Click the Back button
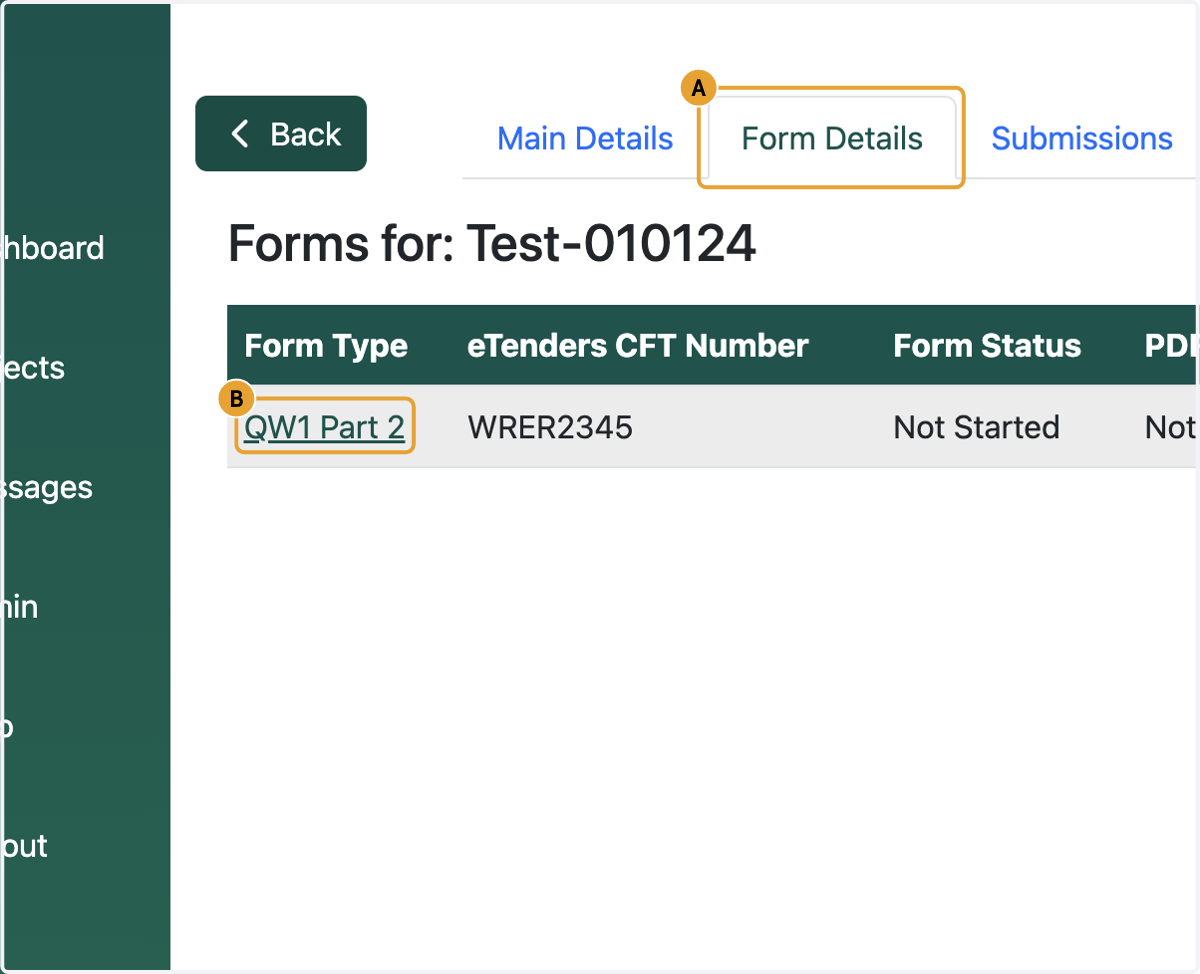The width and height of the screenshot is (1200, 974). [x=281, y=134]
